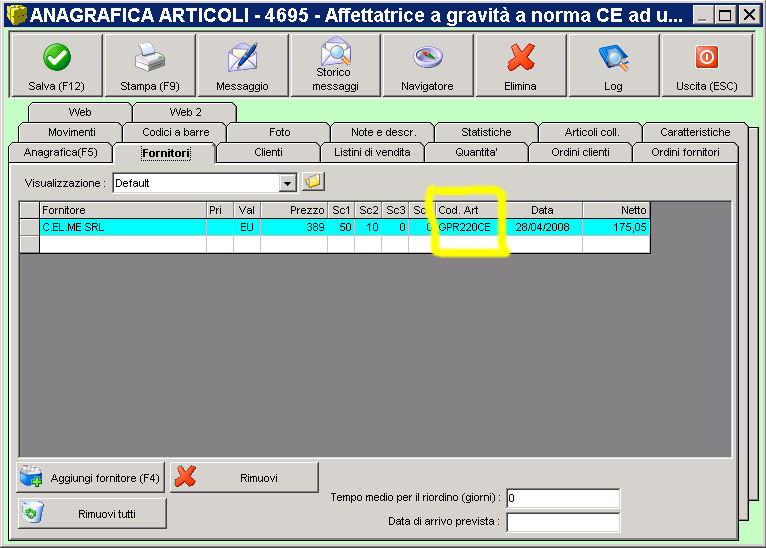Viewport: 766px width, 548px height.
Task: Click the Data column header
Action: pos(543,210)
